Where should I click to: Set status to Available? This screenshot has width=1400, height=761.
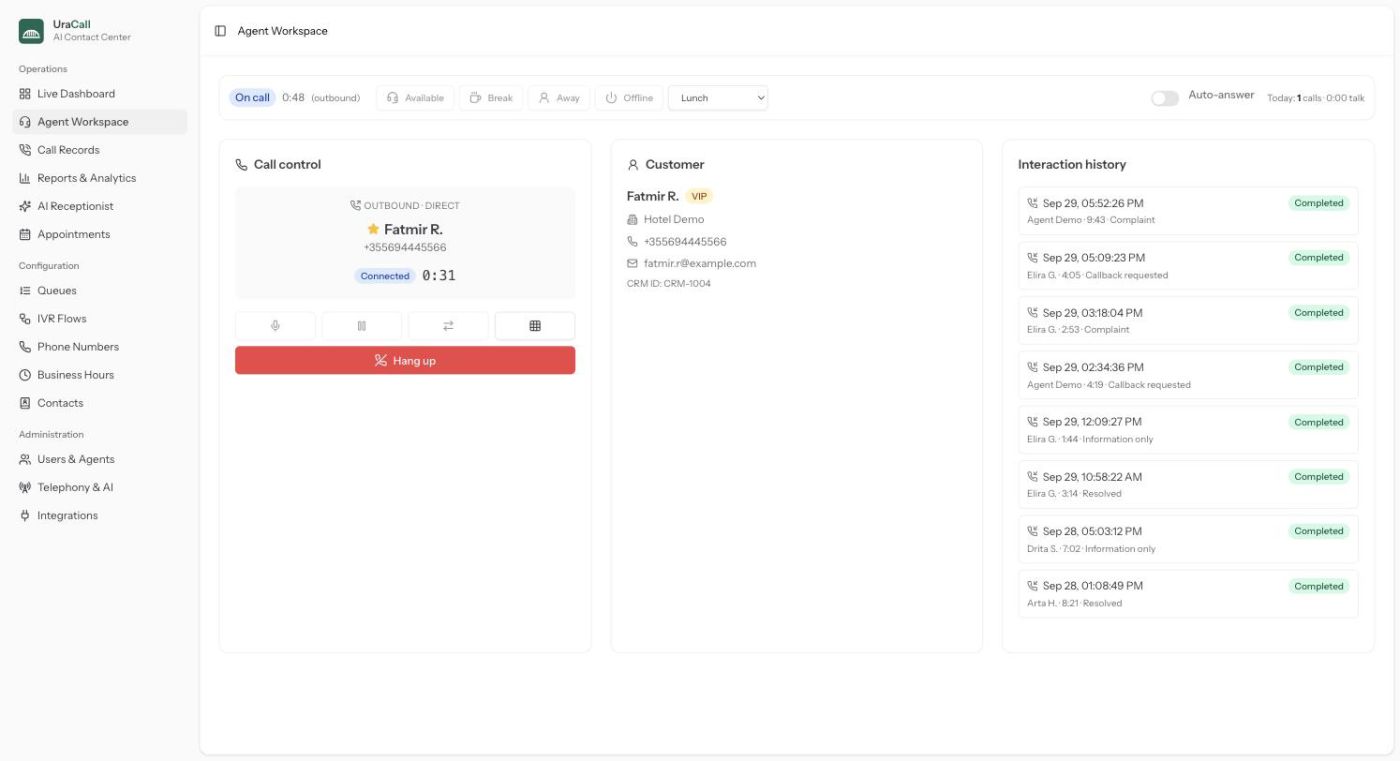click(x=415, y=98)
